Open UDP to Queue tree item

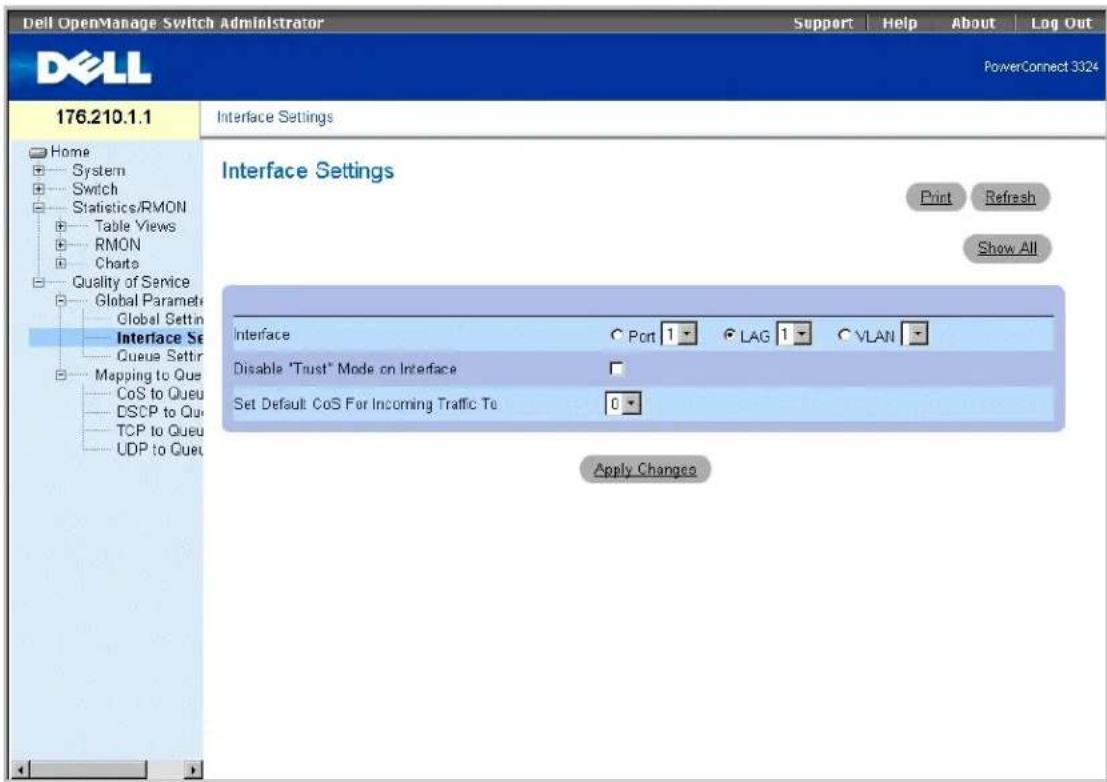(x=160, y=450)
